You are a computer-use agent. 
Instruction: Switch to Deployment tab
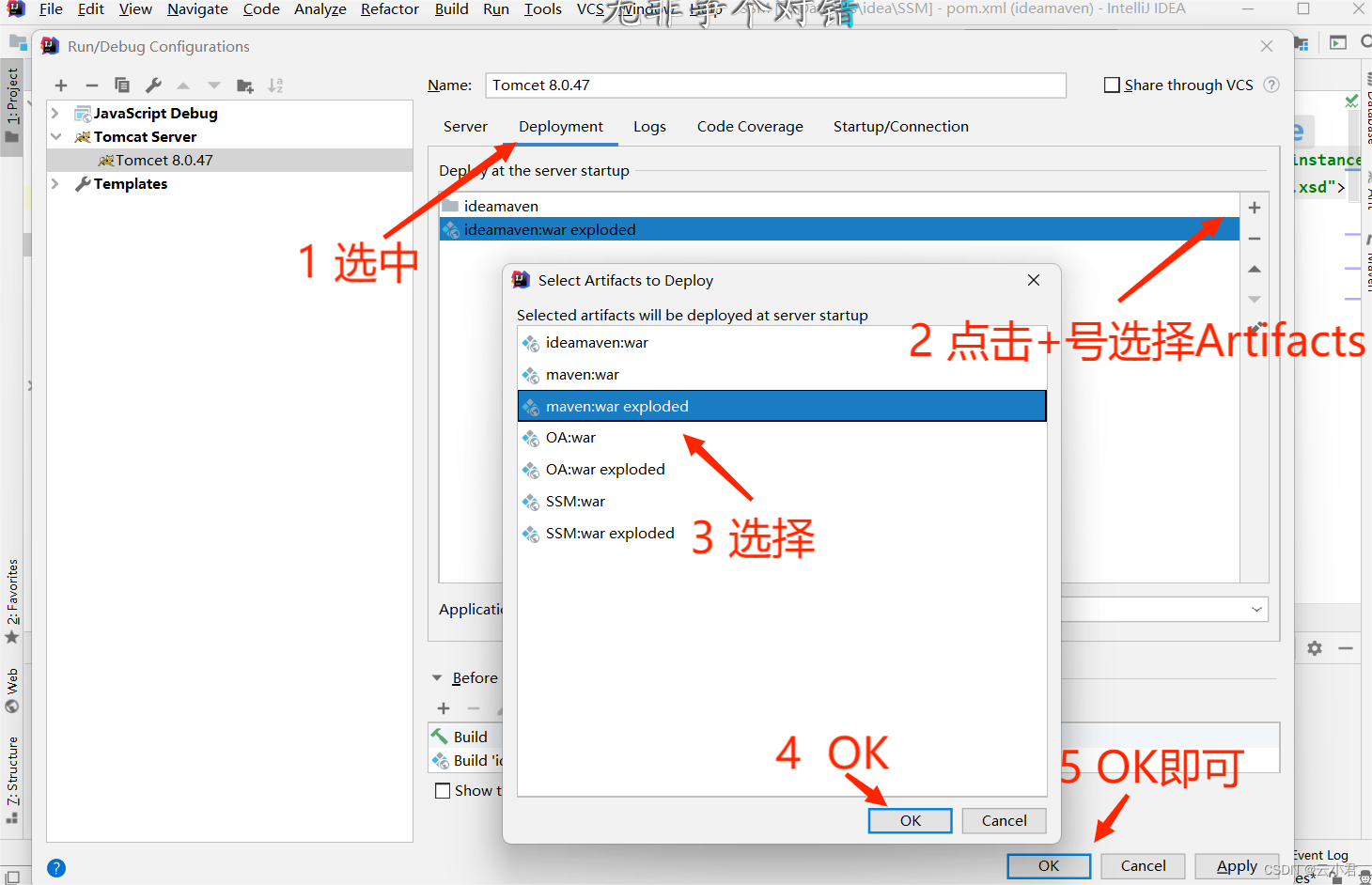(x=561, y=127)
